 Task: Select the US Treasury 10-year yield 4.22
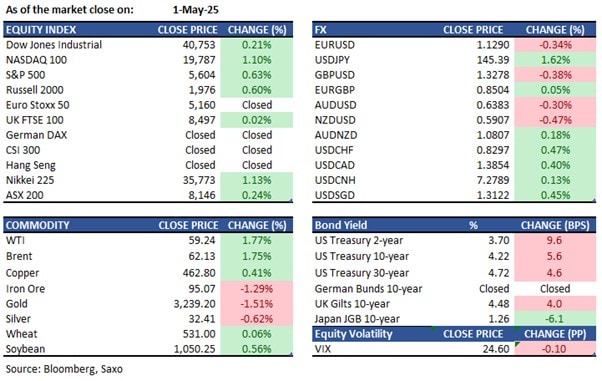point(499,256)
